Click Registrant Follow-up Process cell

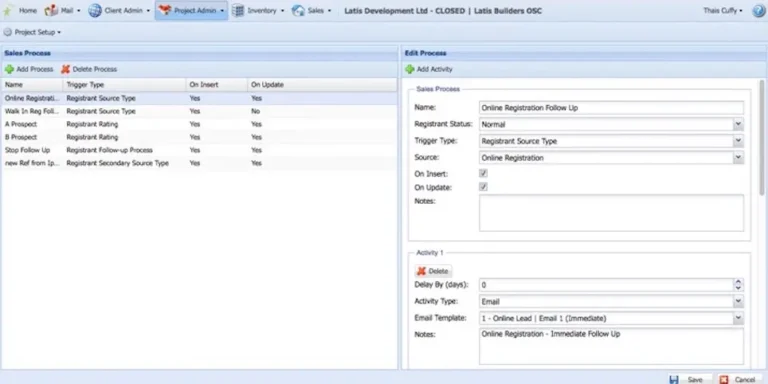point(110,150)
